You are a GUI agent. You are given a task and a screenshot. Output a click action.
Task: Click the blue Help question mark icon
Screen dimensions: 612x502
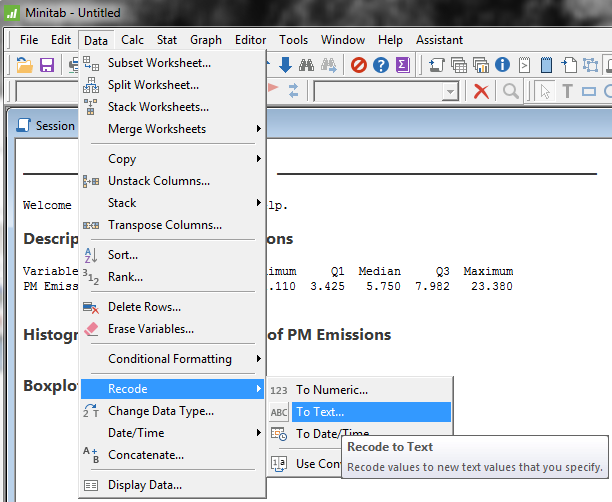coord(381,65)
